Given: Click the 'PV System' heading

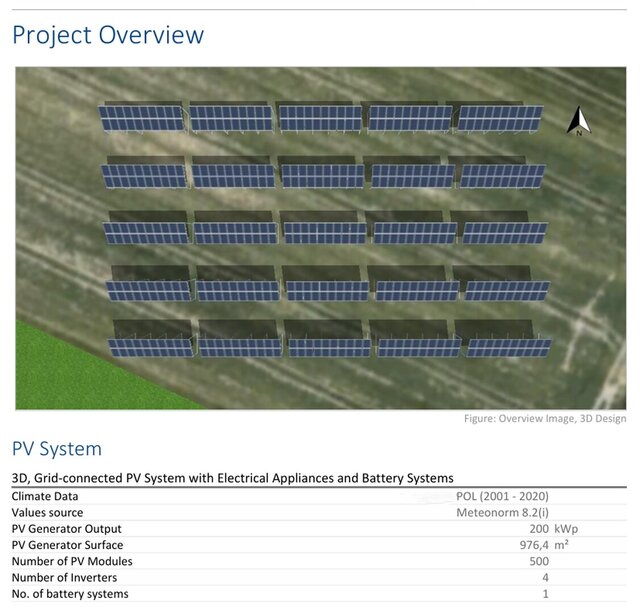Looking at the screenshot, I should point(57,449).
